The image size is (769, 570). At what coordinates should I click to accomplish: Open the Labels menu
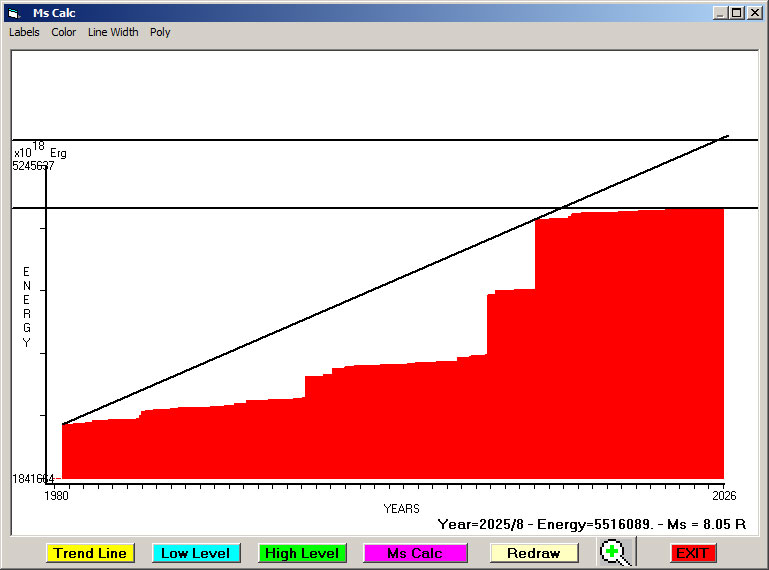tap(24, 32)
